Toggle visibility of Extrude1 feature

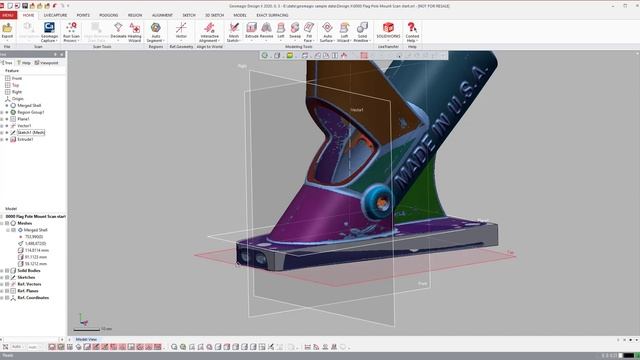pos(7,139)
